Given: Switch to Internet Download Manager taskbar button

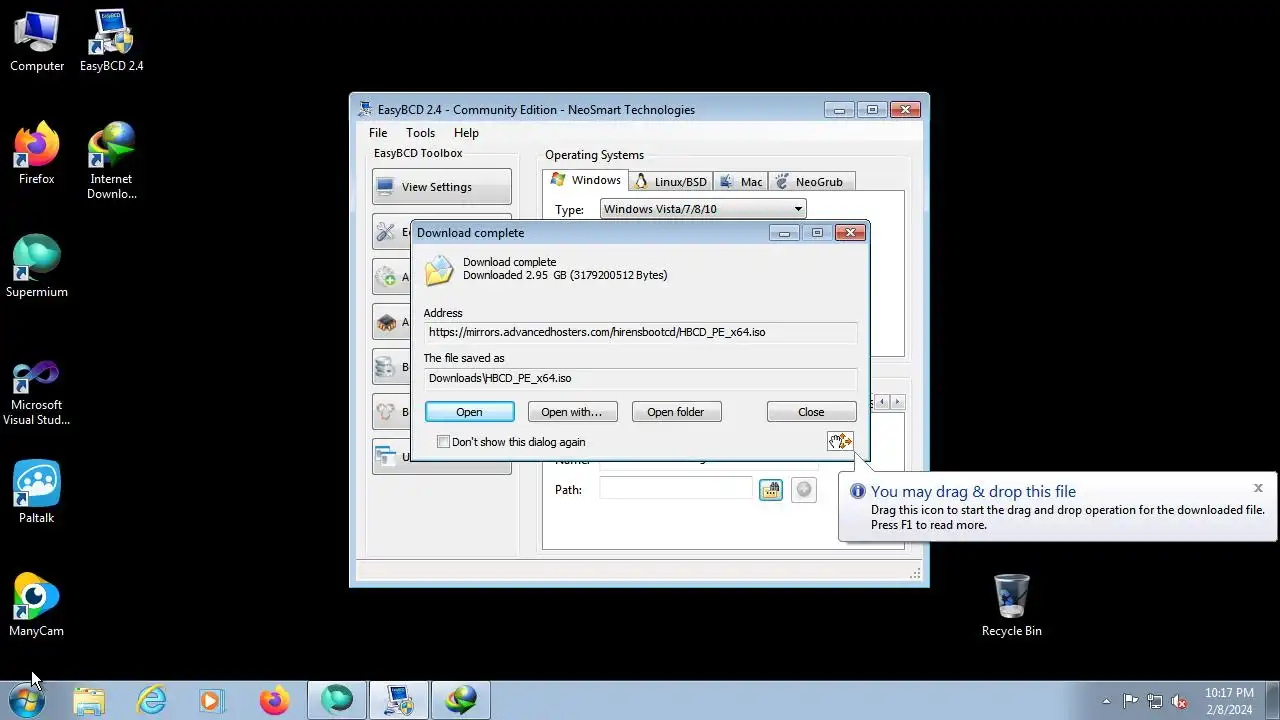Looking at the screenshot, I should point(461,701).
